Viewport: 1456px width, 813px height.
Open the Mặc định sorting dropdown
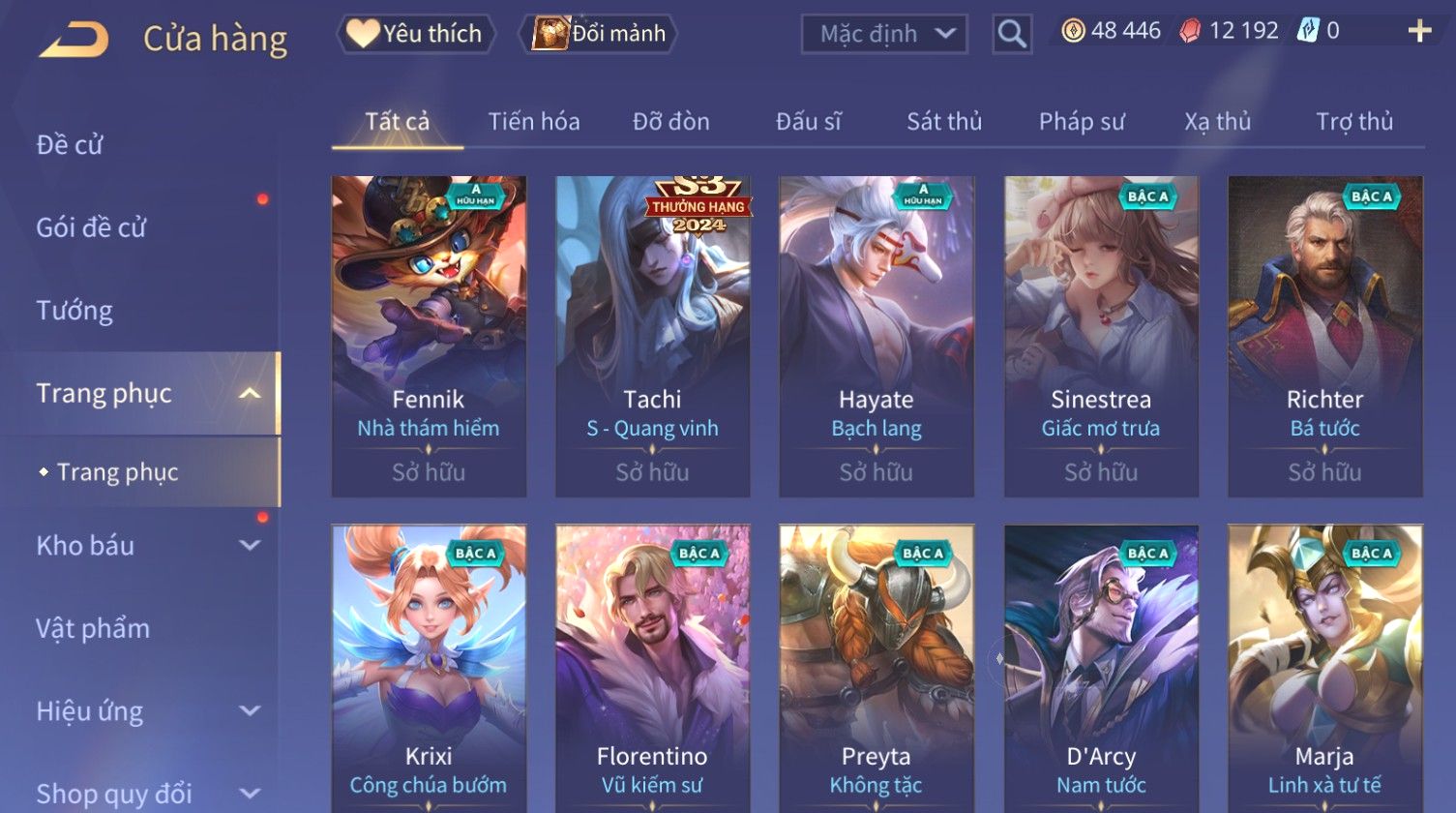coord(884,34)
